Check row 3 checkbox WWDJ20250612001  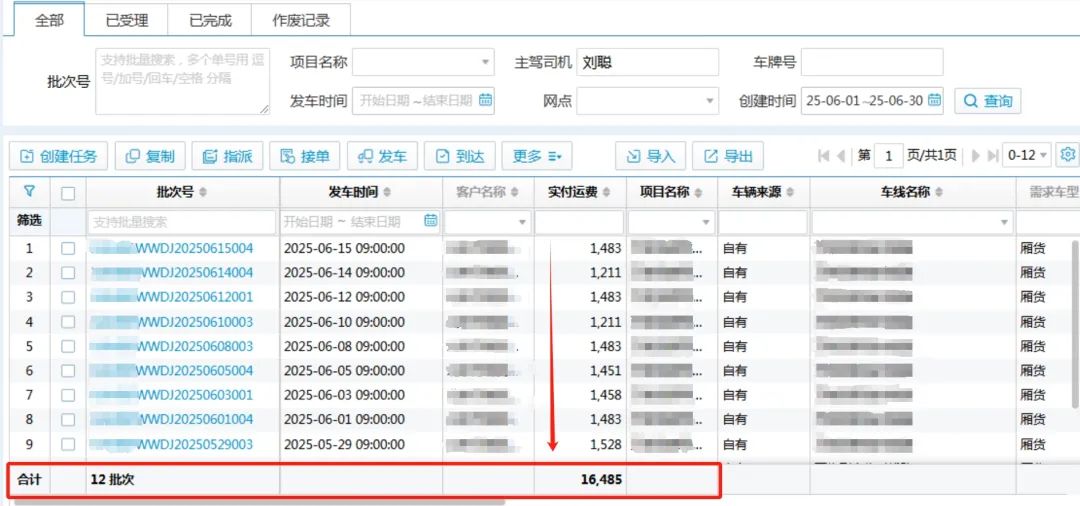(x=68, y=297)
